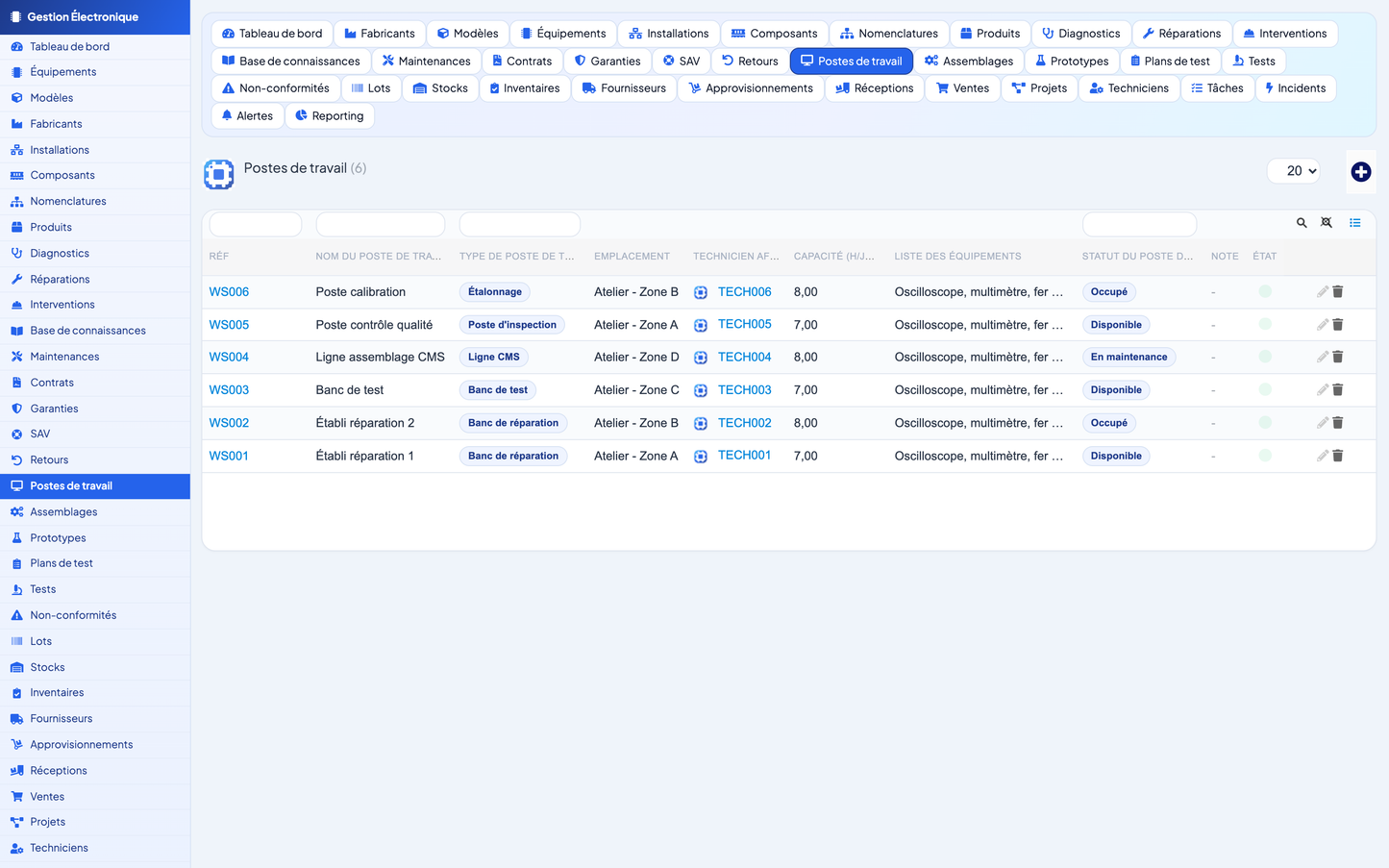This screenshot has height=868, width=1389.
Task: Click the technician icon beside TECH003
Action: click(x=701, y=390)
